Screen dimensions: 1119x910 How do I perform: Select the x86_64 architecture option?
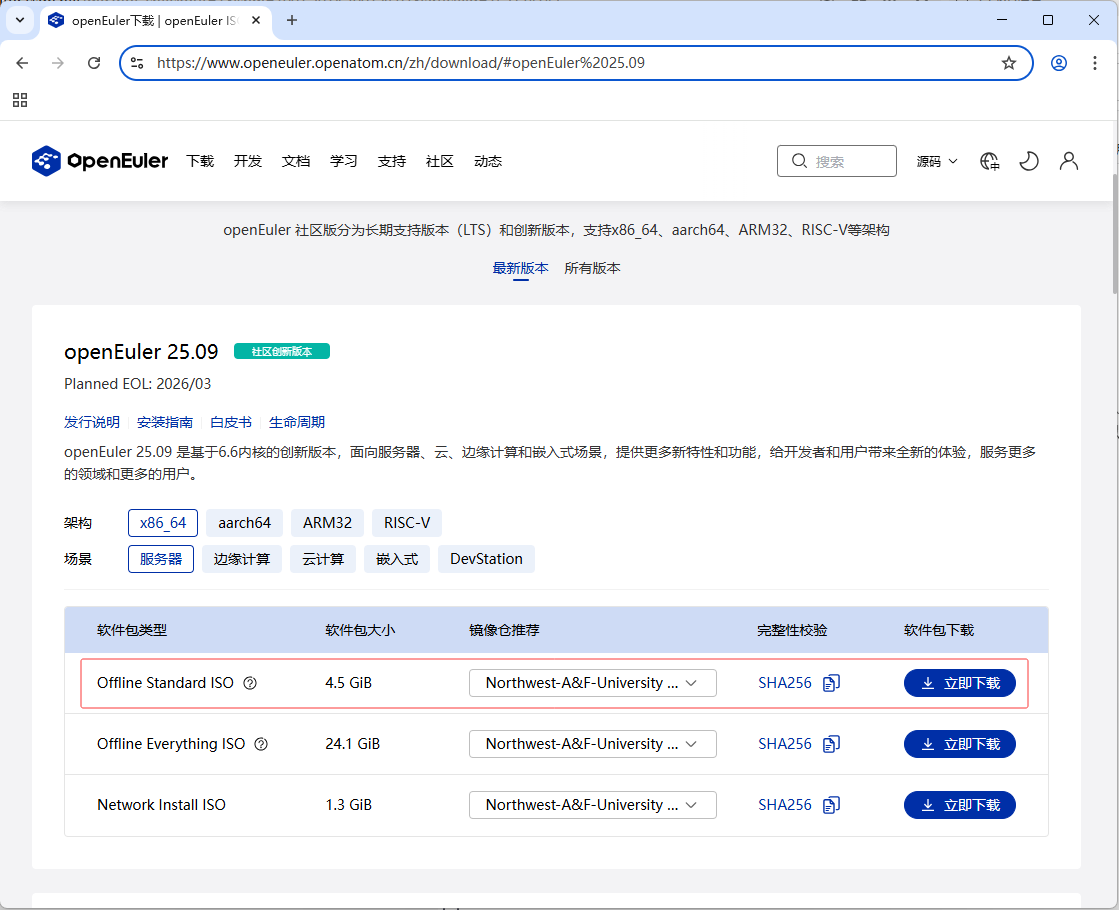coord(163,523)
